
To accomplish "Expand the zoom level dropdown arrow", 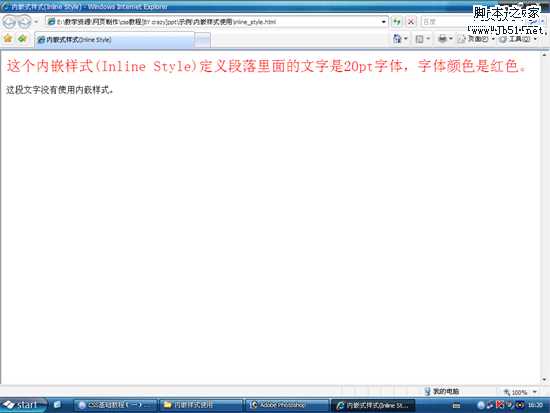I will click(535, 392).
